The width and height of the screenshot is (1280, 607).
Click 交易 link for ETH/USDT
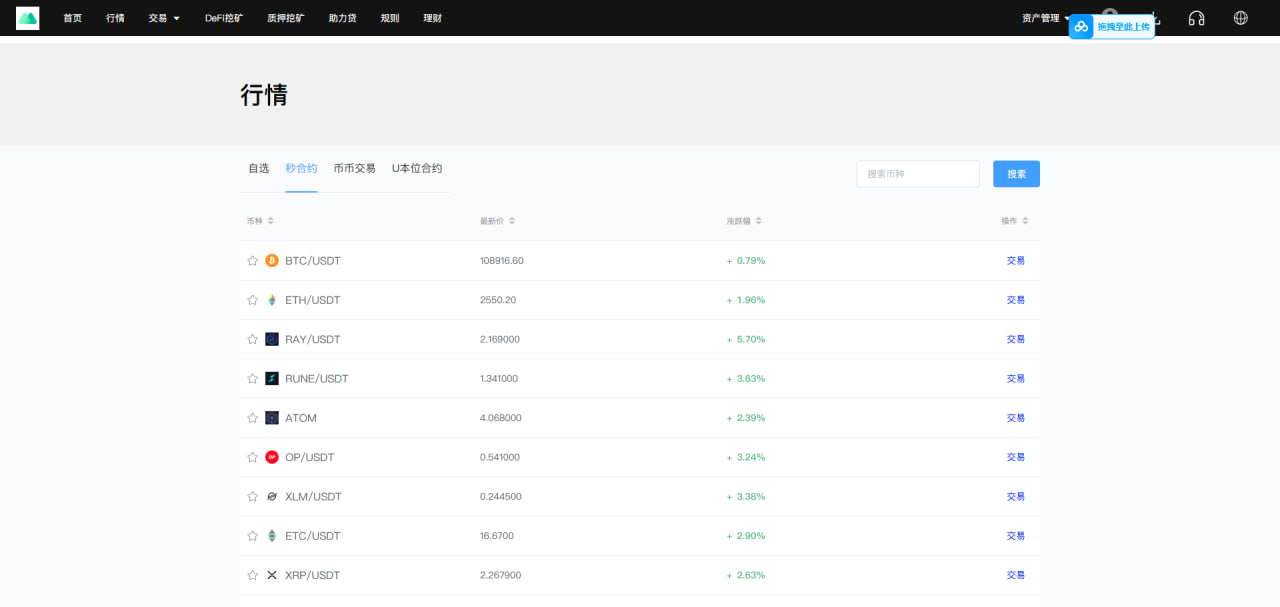1016,300
